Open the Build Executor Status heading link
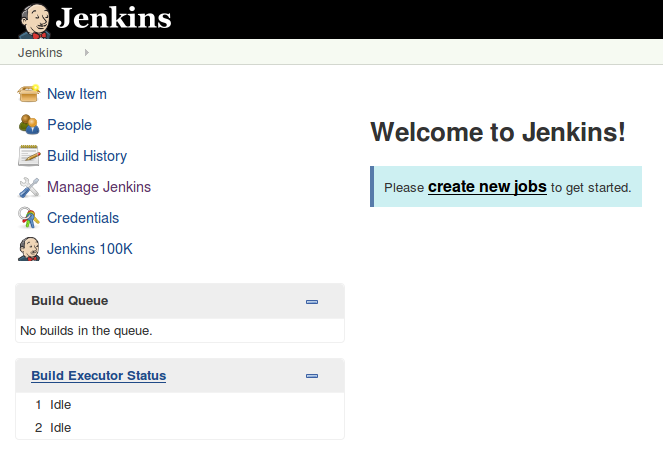The width and height of the screenshot is (663, 454). [98, 376]
